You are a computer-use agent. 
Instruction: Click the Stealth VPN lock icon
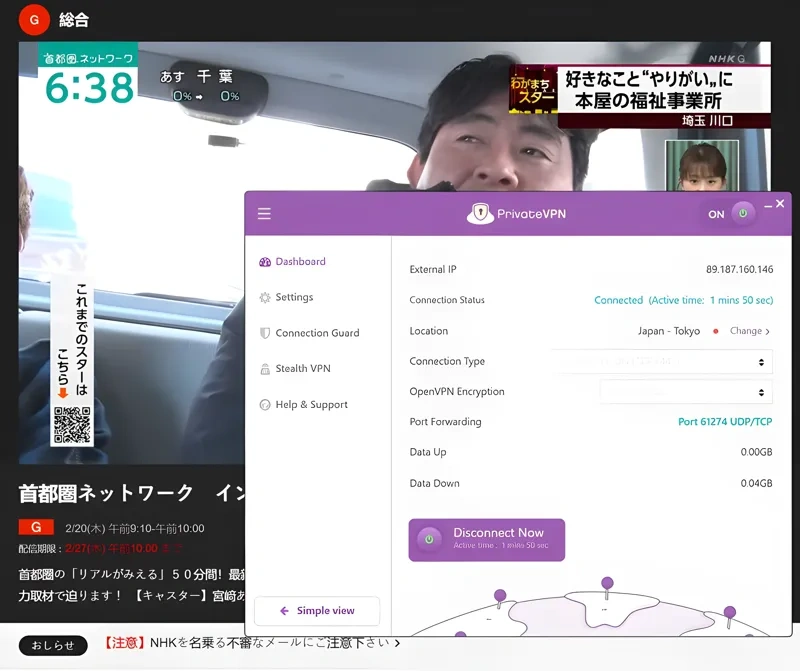pyautogui.click(x=265, y=369)
